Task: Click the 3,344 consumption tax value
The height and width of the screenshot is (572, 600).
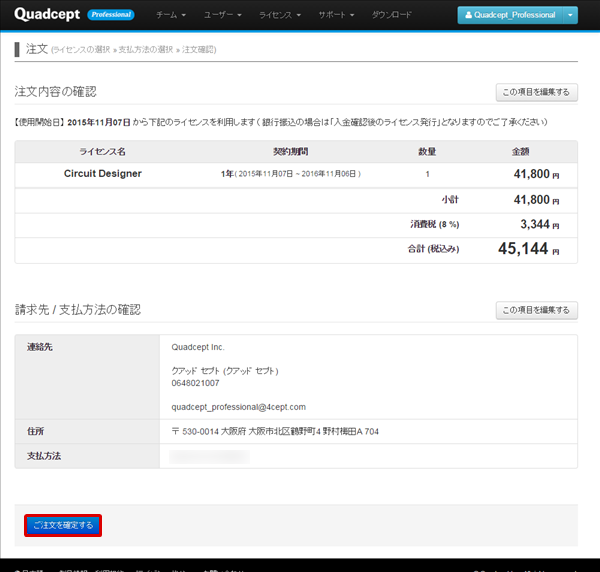Action: coord(535,224)
